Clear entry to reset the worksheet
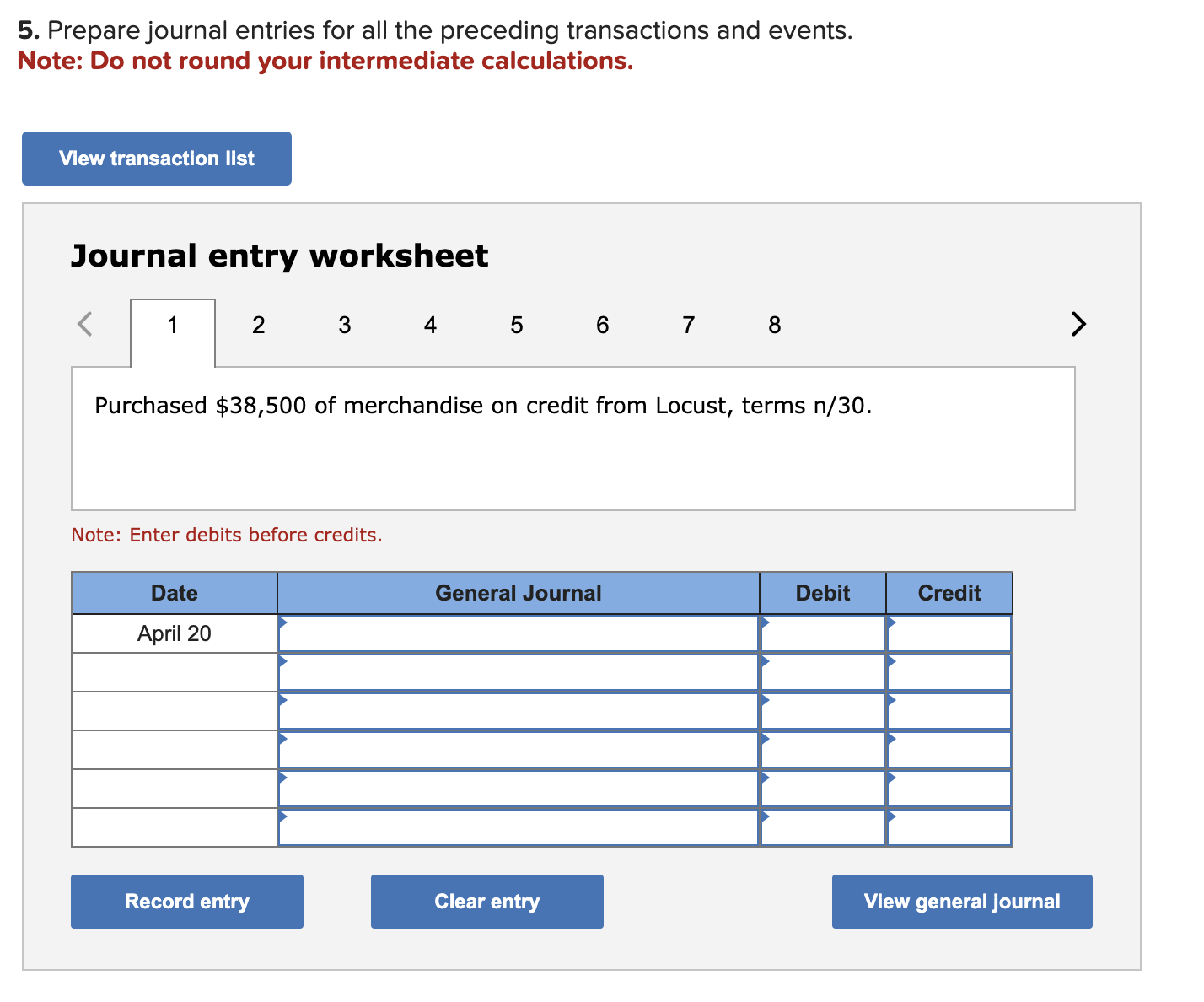This screenshot has height=1002, width=1204. pos(486,902)
